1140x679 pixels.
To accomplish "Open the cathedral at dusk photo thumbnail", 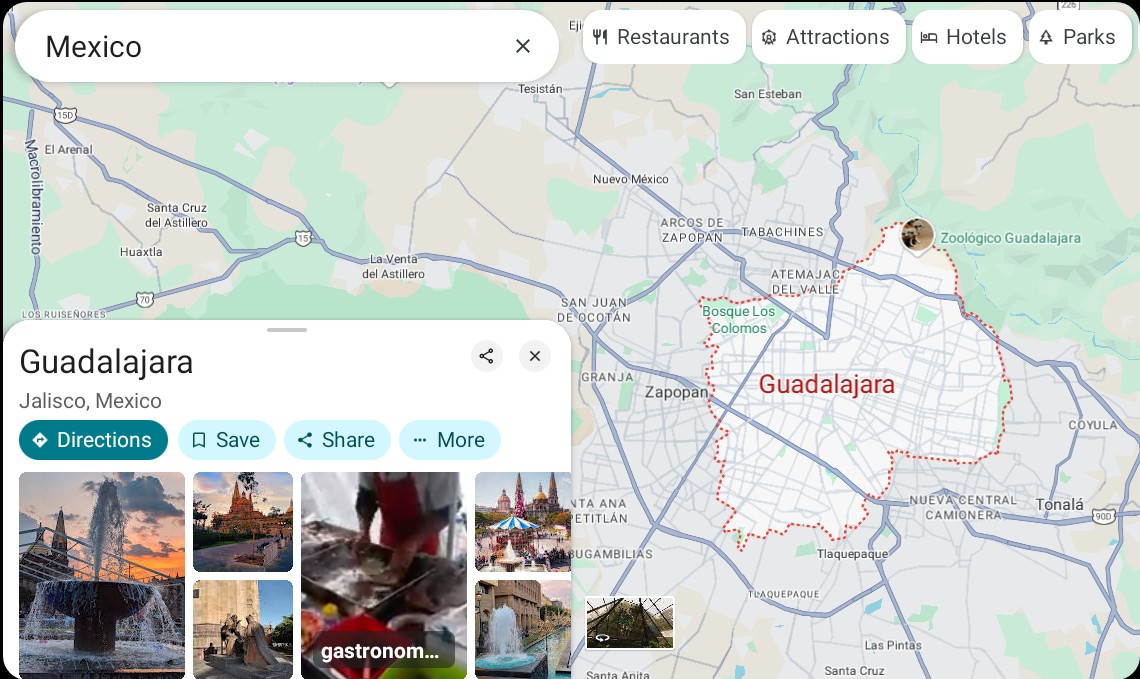I will point(243,521).
